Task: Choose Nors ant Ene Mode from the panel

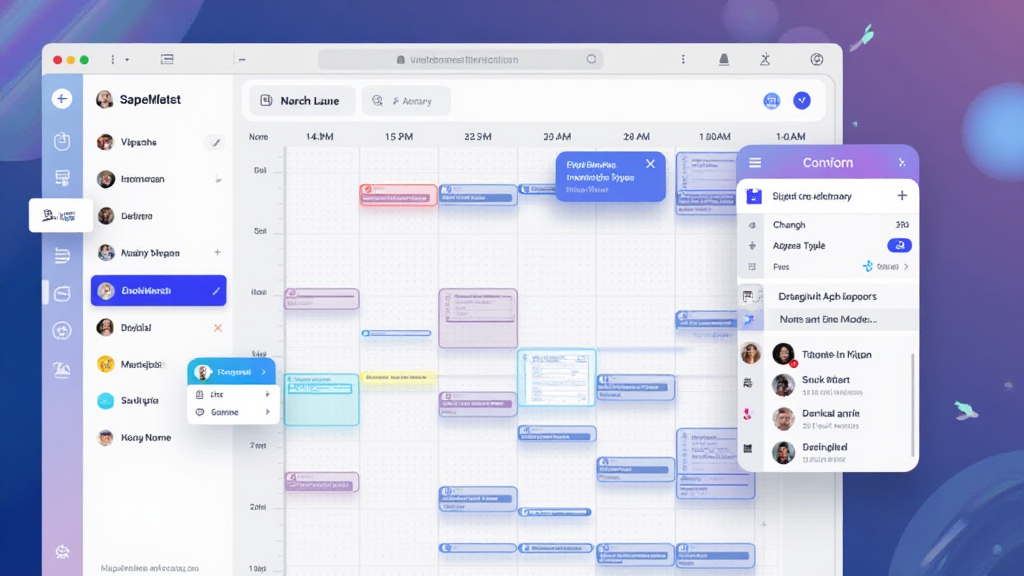Action: tap(828, 317)
